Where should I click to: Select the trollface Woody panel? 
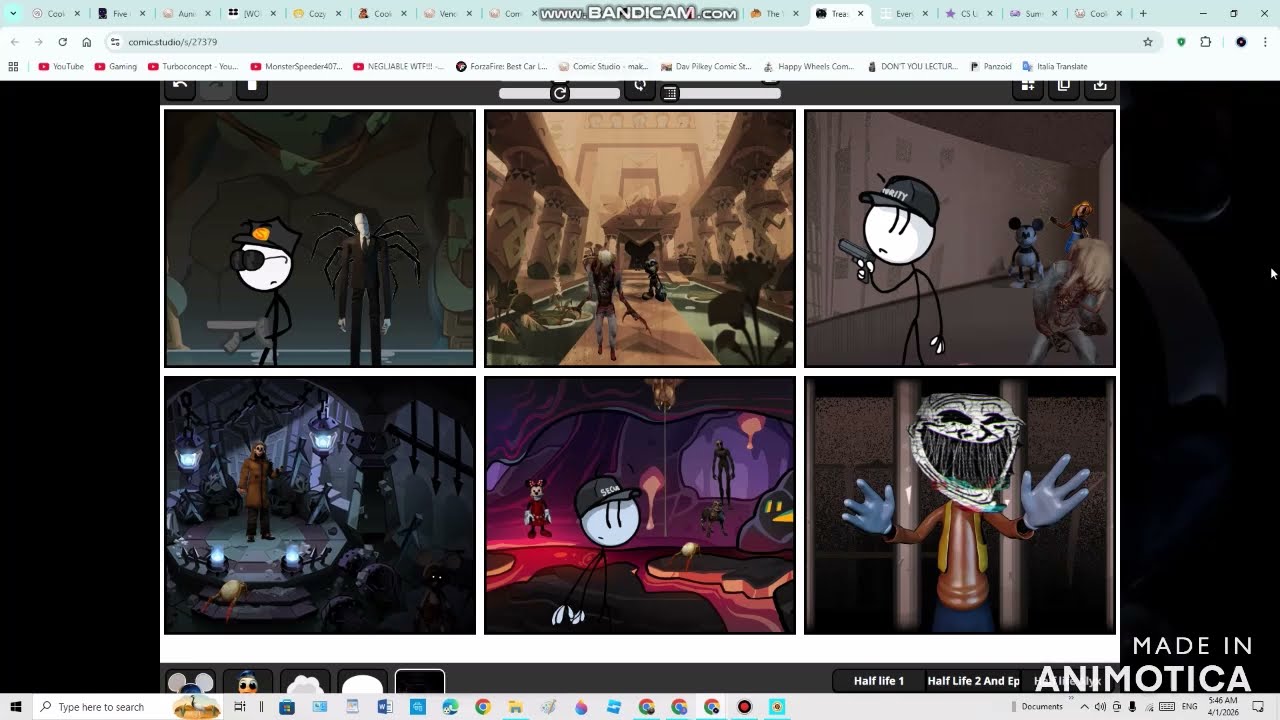coord(960,505)
